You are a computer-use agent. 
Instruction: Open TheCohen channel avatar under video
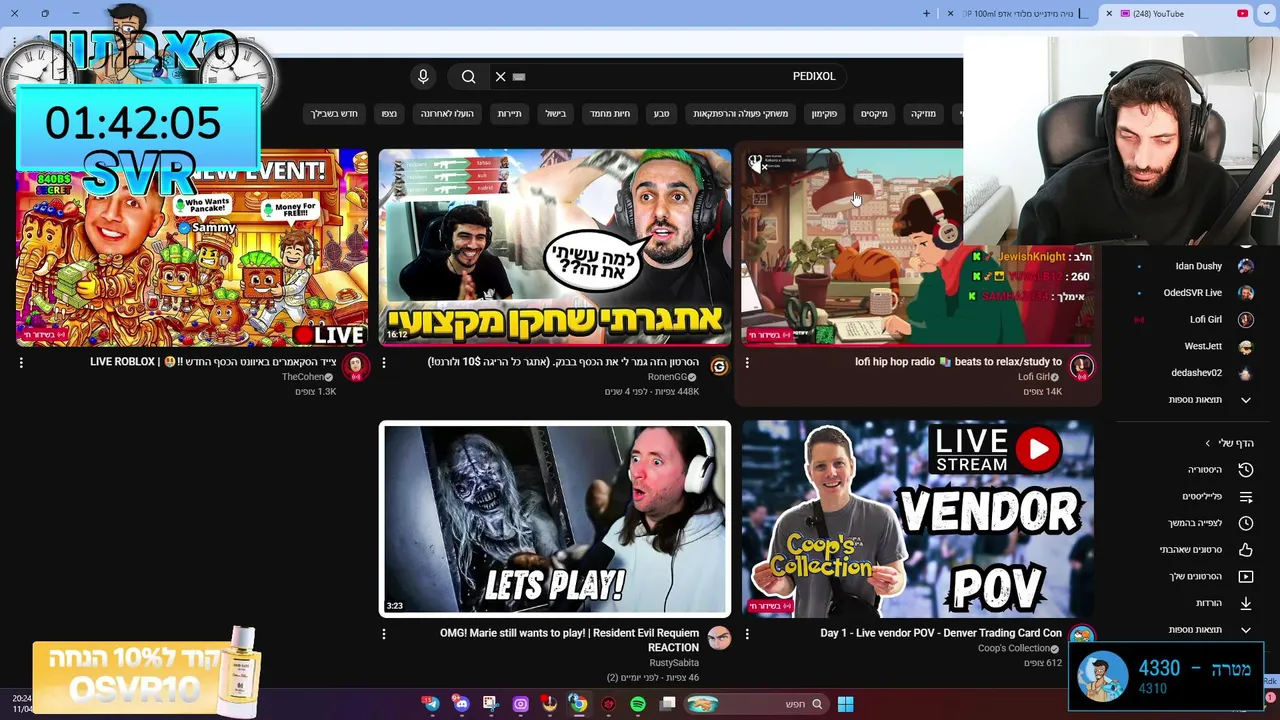pos(355,367)
